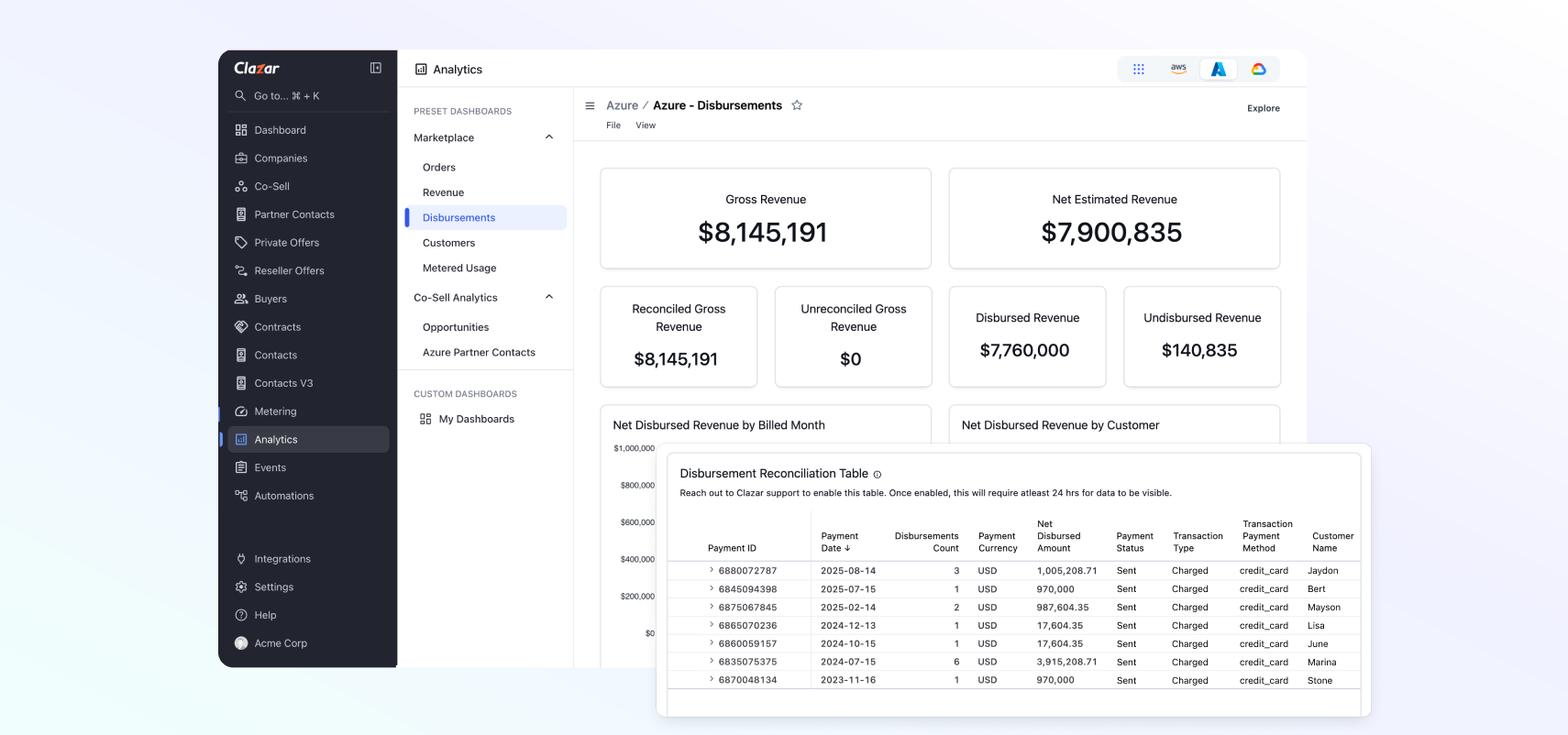This screenshot has height=735, width=1568.
Task: Go to Companies in the sidebar
Action: 308,159
